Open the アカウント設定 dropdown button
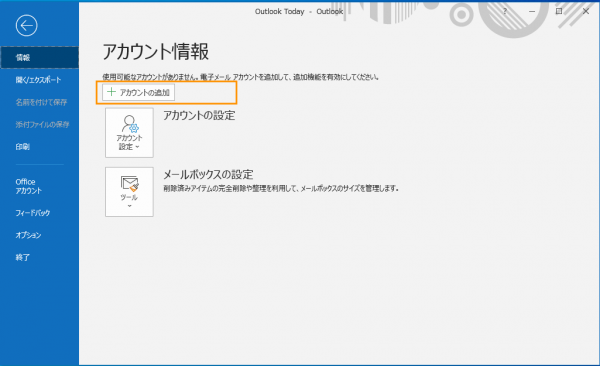 tap(129, 132)
